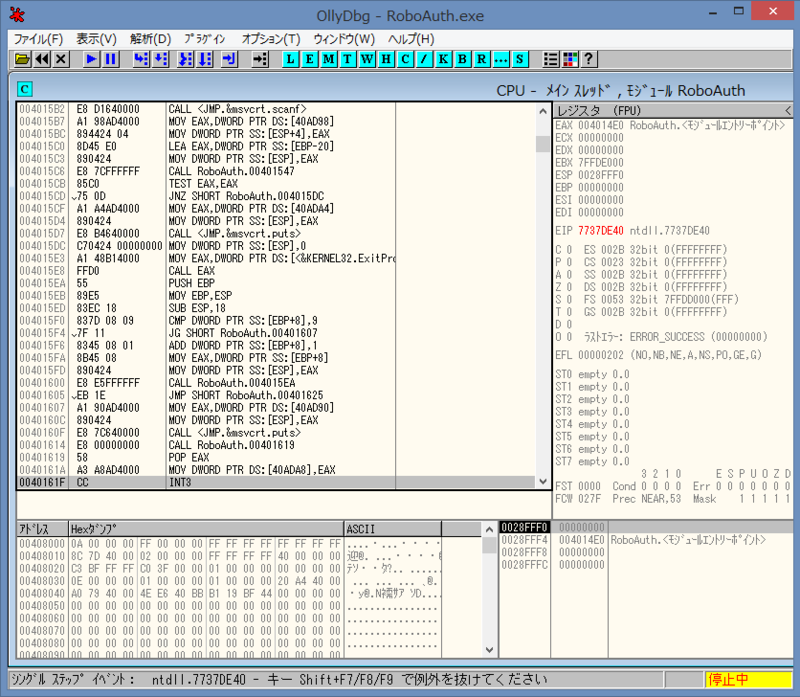Select the JNZ SHORT RoboAuth.004015DC line
The height and width of the screenshot is (697, 800).
(x=276, y=196)
